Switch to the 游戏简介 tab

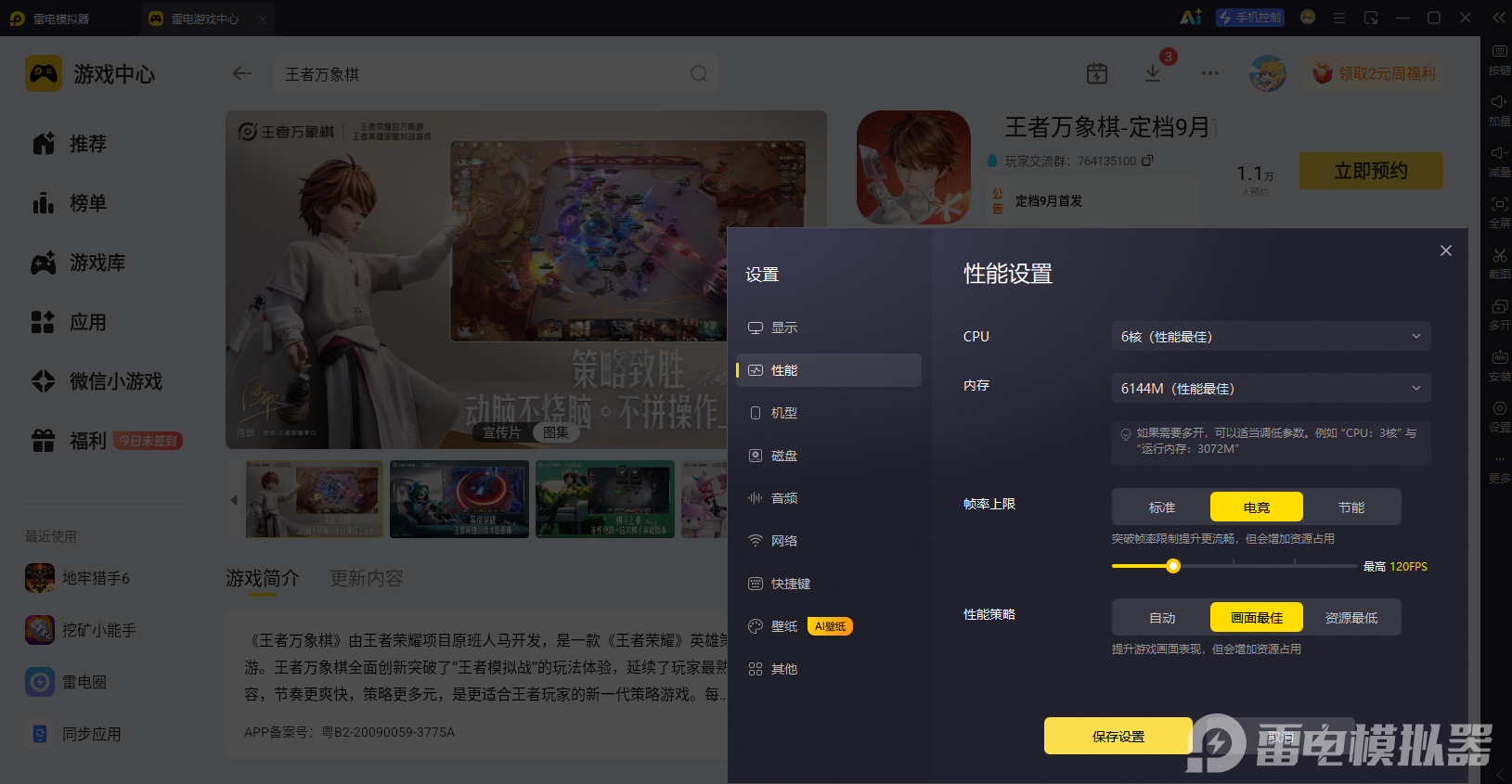(x=263, y=578)
